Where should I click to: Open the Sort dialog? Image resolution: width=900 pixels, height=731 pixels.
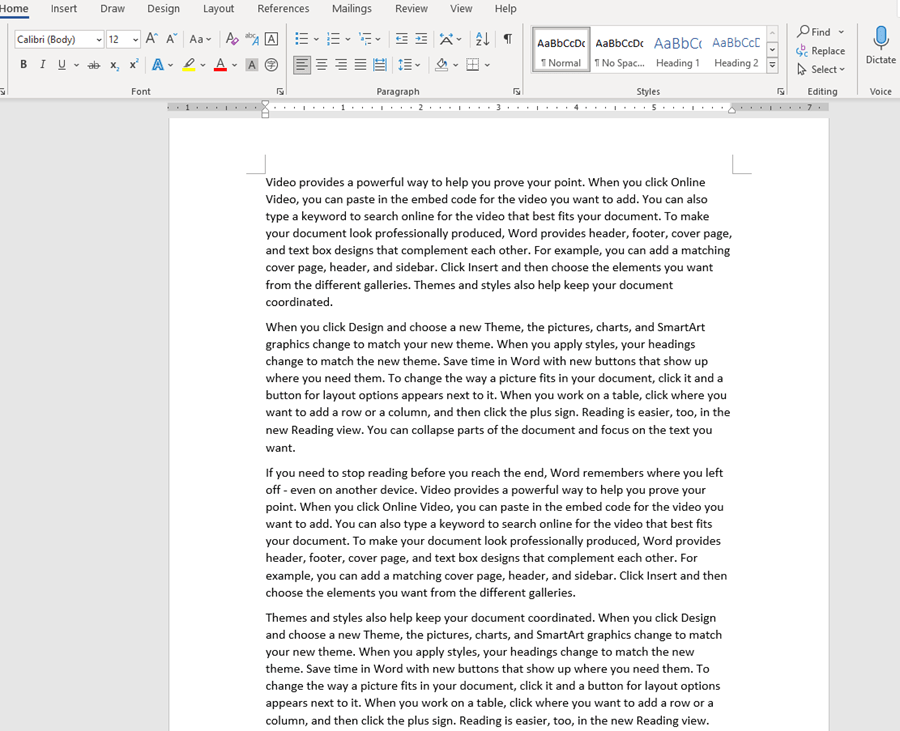pyautogui.click(x=483, y=38)
